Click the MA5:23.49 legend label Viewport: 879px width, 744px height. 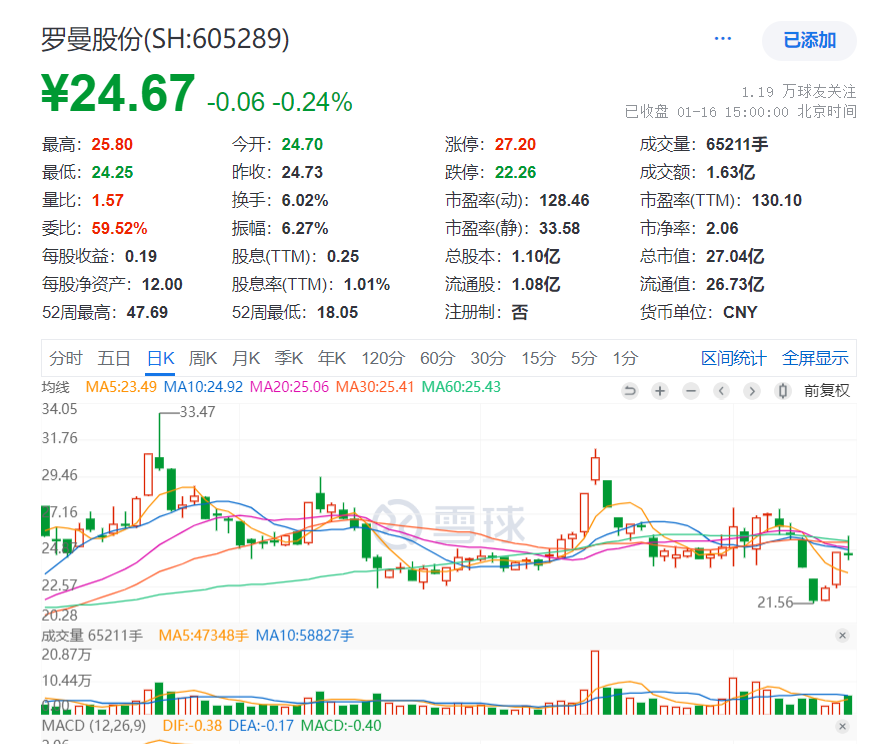pos(121,387)
